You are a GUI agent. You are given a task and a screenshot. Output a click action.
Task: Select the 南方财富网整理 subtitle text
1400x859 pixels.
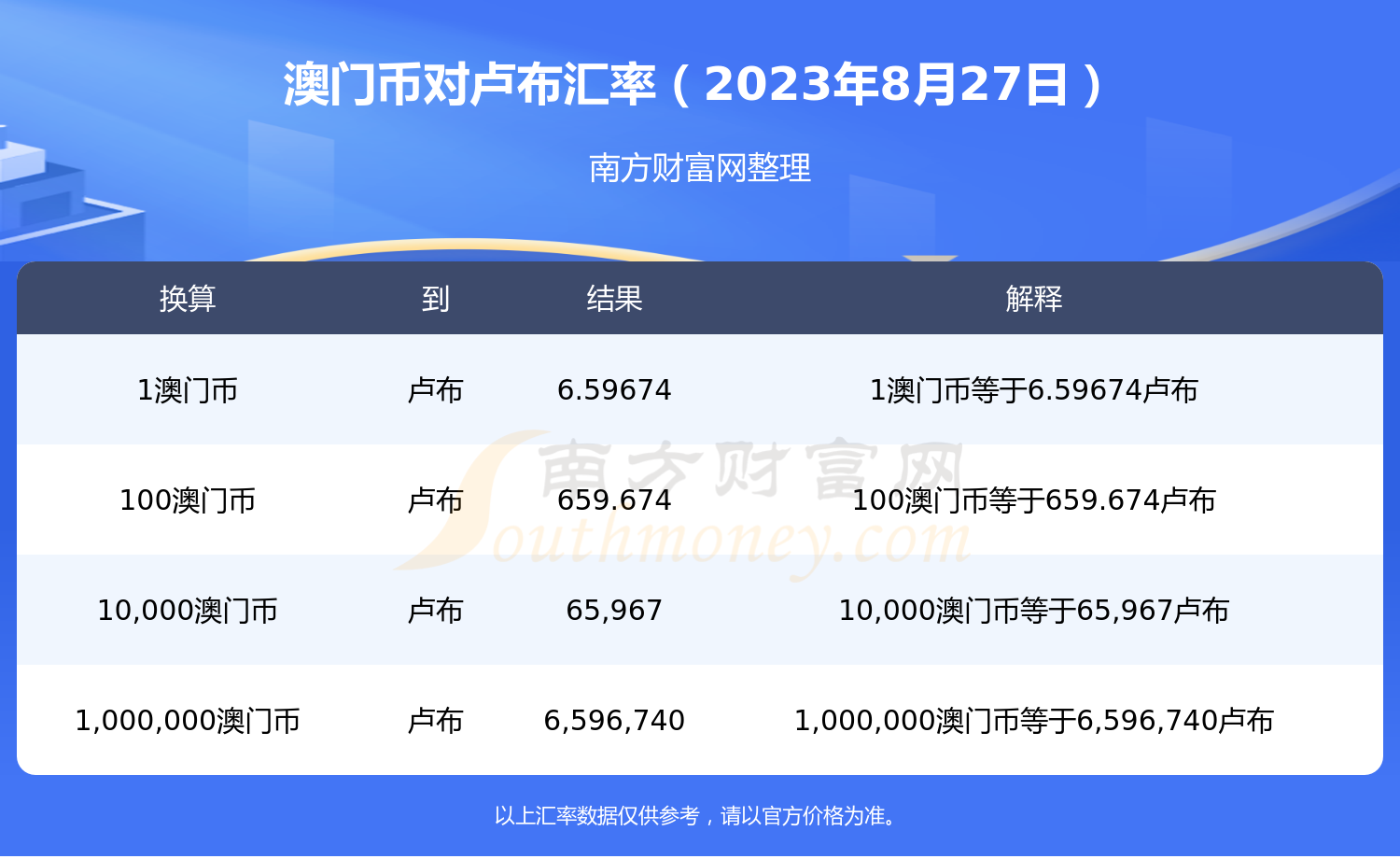pos(699,170)
